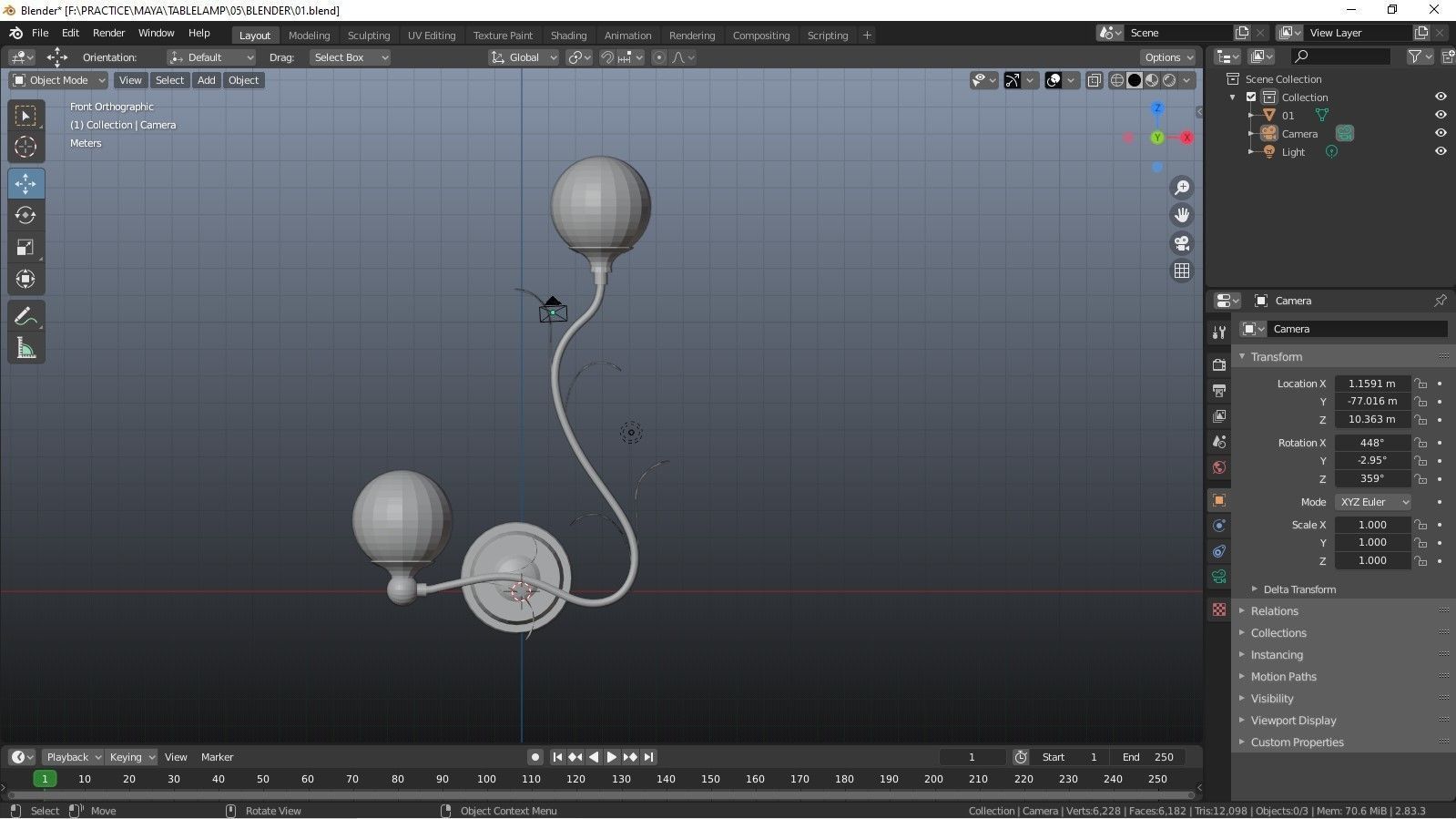
Task: Open Output properties tab icon
Action: [1219, 390]
